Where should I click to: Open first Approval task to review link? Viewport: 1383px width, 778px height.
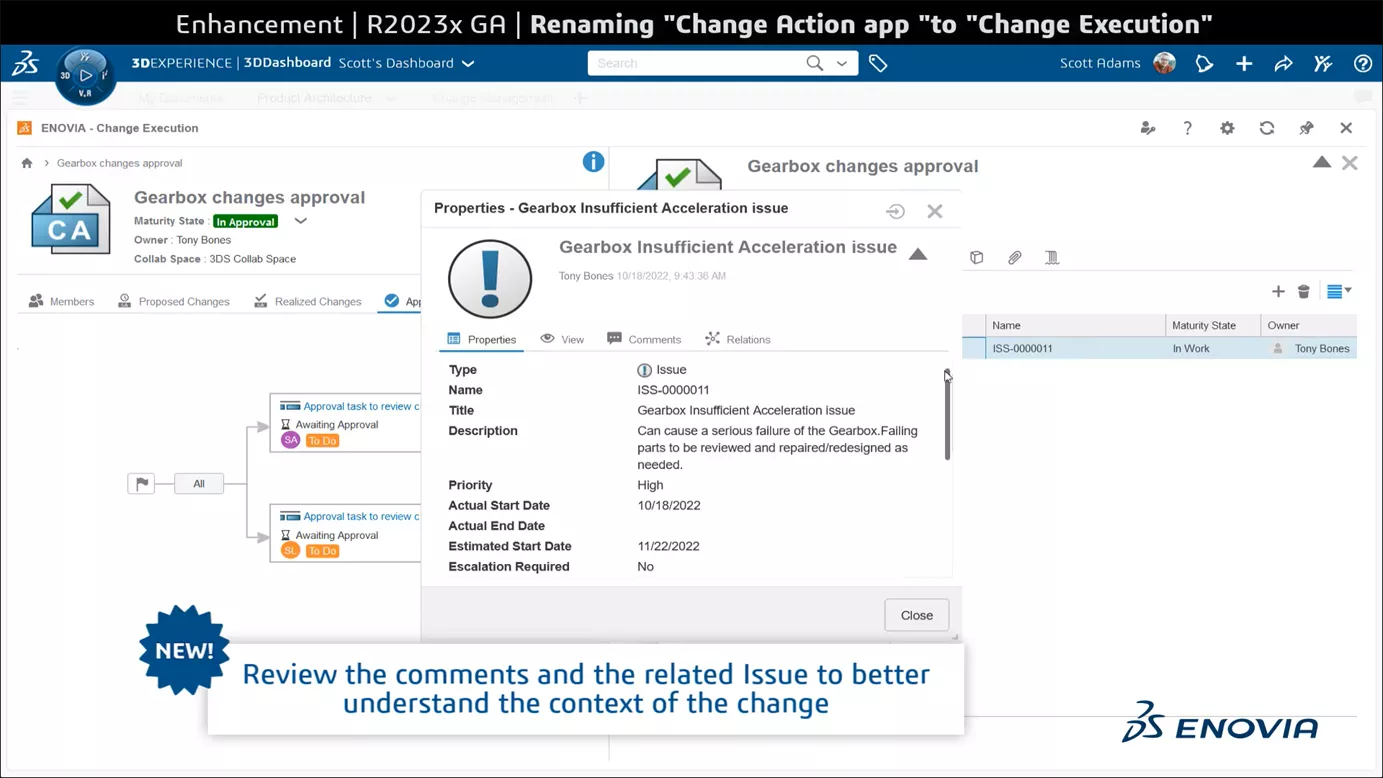(x=361, y=406)
